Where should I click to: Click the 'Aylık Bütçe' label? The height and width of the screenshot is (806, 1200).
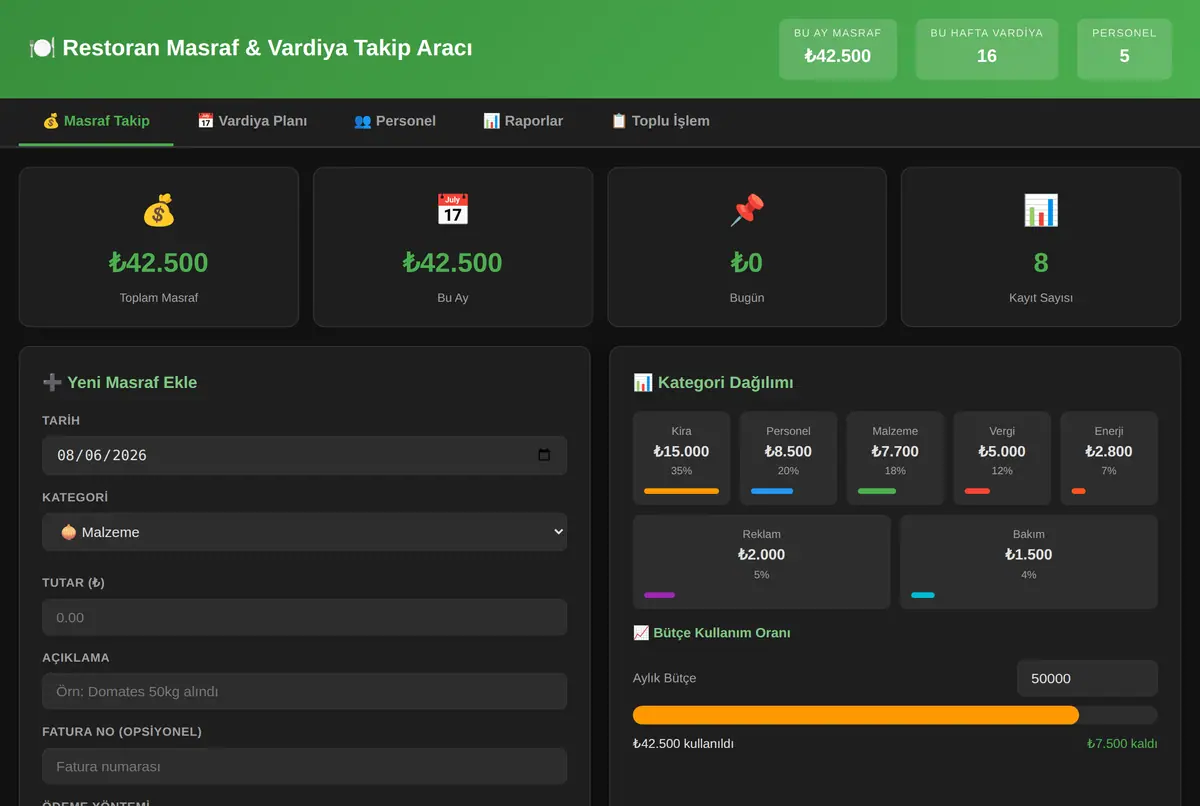coord(664,678)
